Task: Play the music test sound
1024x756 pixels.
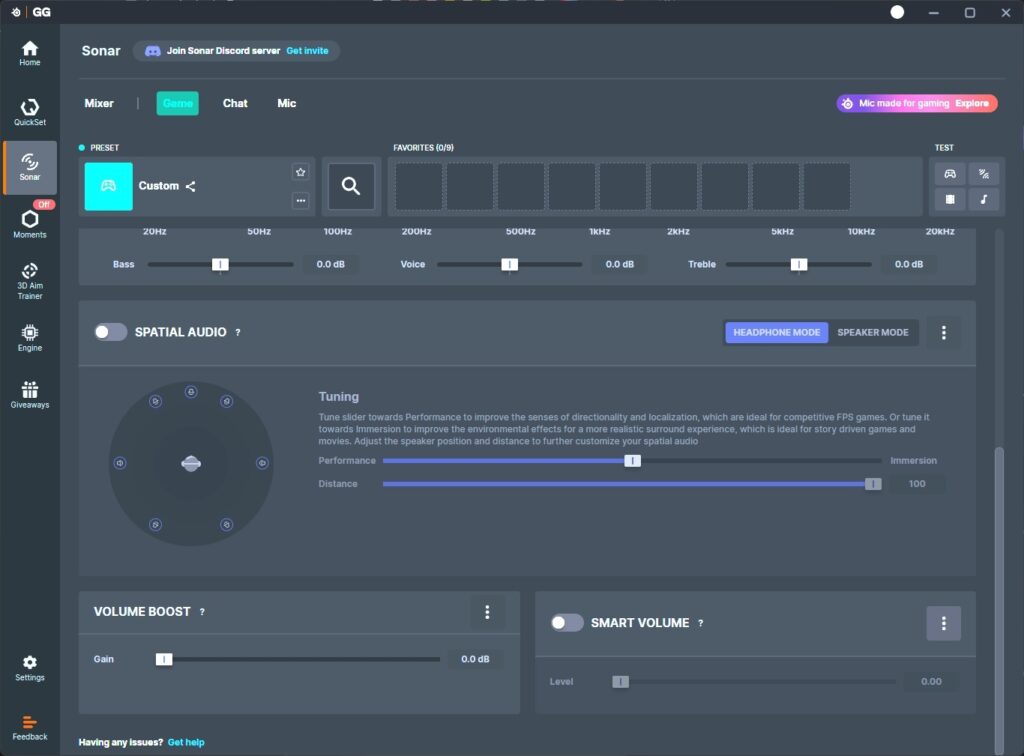Action: [x=984, y=199]
